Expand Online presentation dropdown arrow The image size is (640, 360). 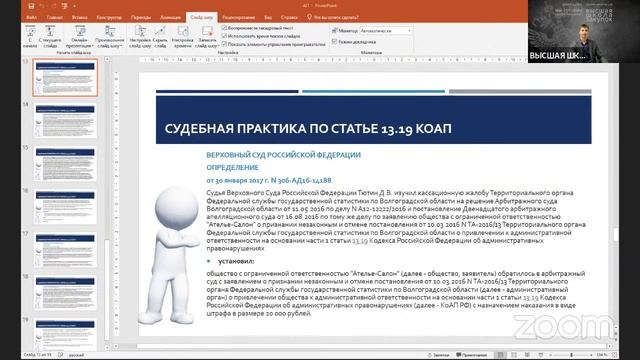pos(93,46)
